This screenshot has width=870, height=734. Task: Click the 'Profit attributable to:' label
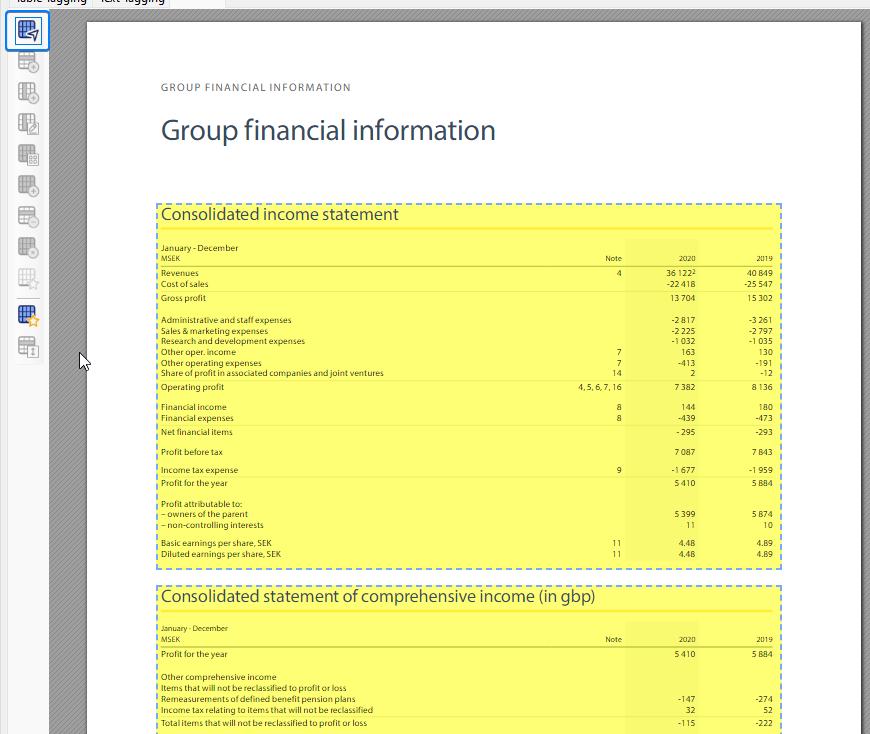pyautogui.click(x=201, y=504)
